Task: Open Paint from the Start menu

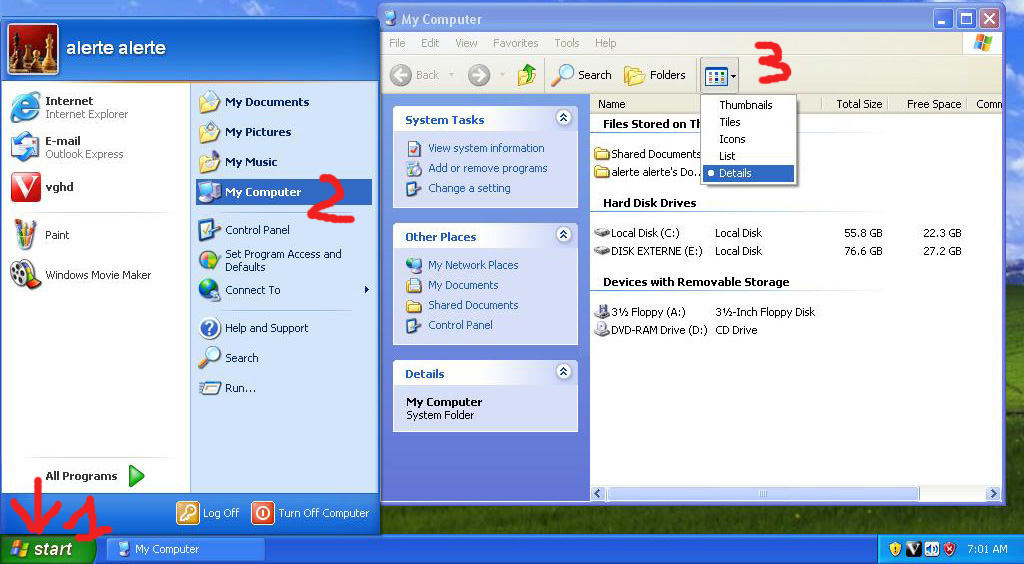Action: click(57, 235)
